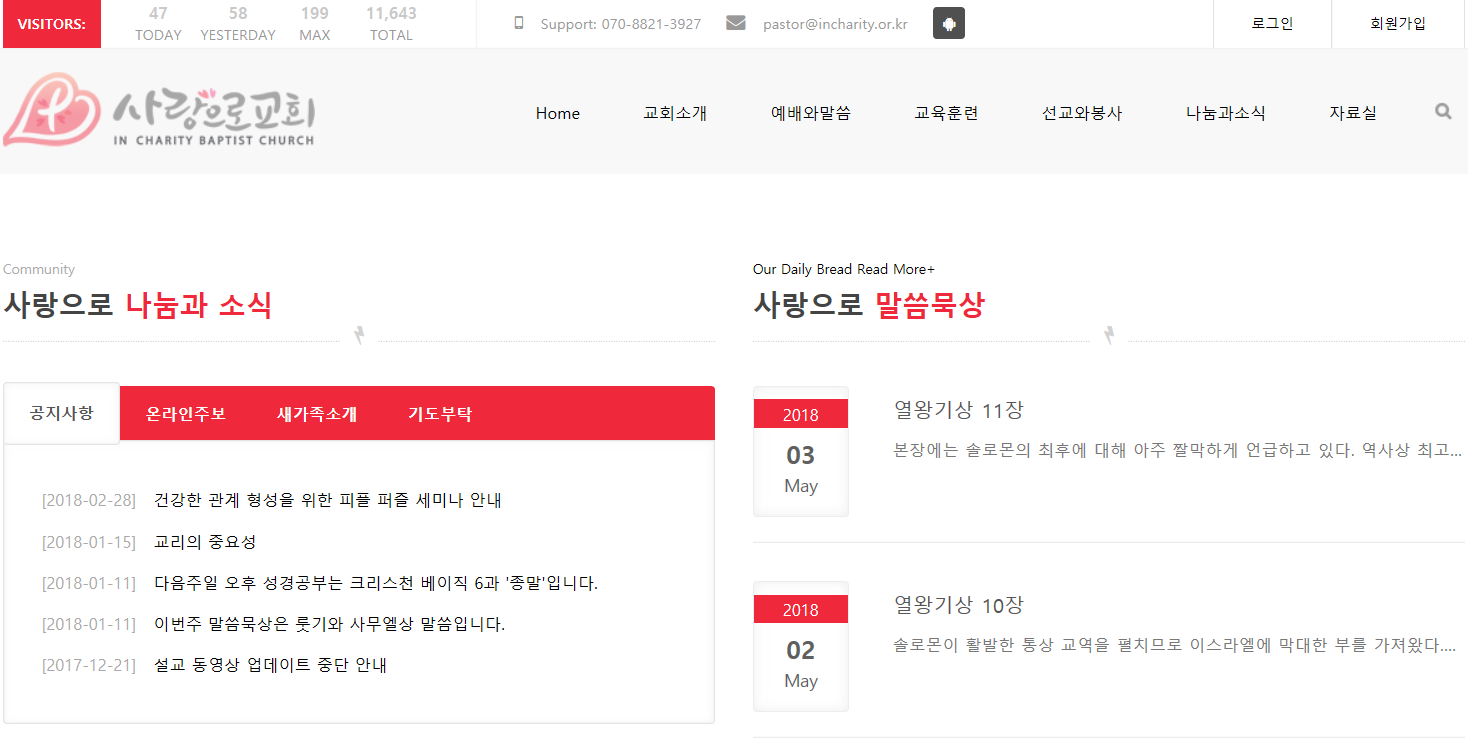
Task: Click the envelope email icon
Action: pos(736,23)
